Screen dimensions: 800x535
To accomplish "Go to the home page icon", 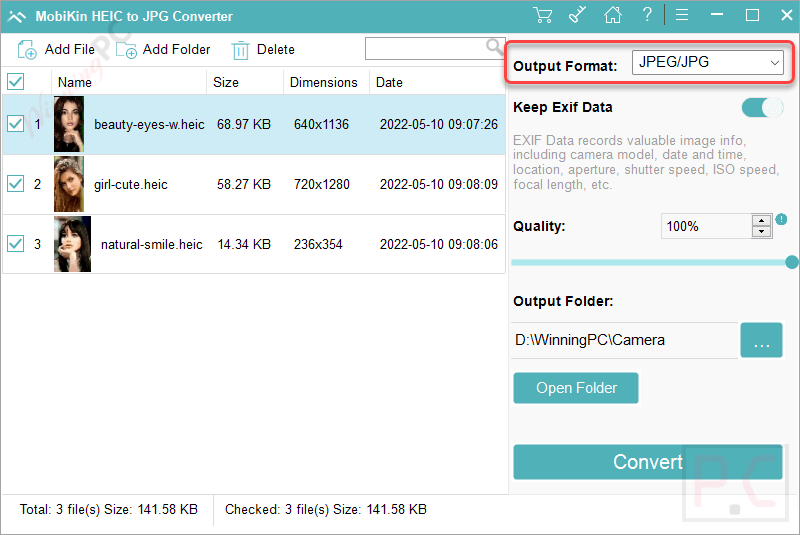I will (x=613, y=15).
